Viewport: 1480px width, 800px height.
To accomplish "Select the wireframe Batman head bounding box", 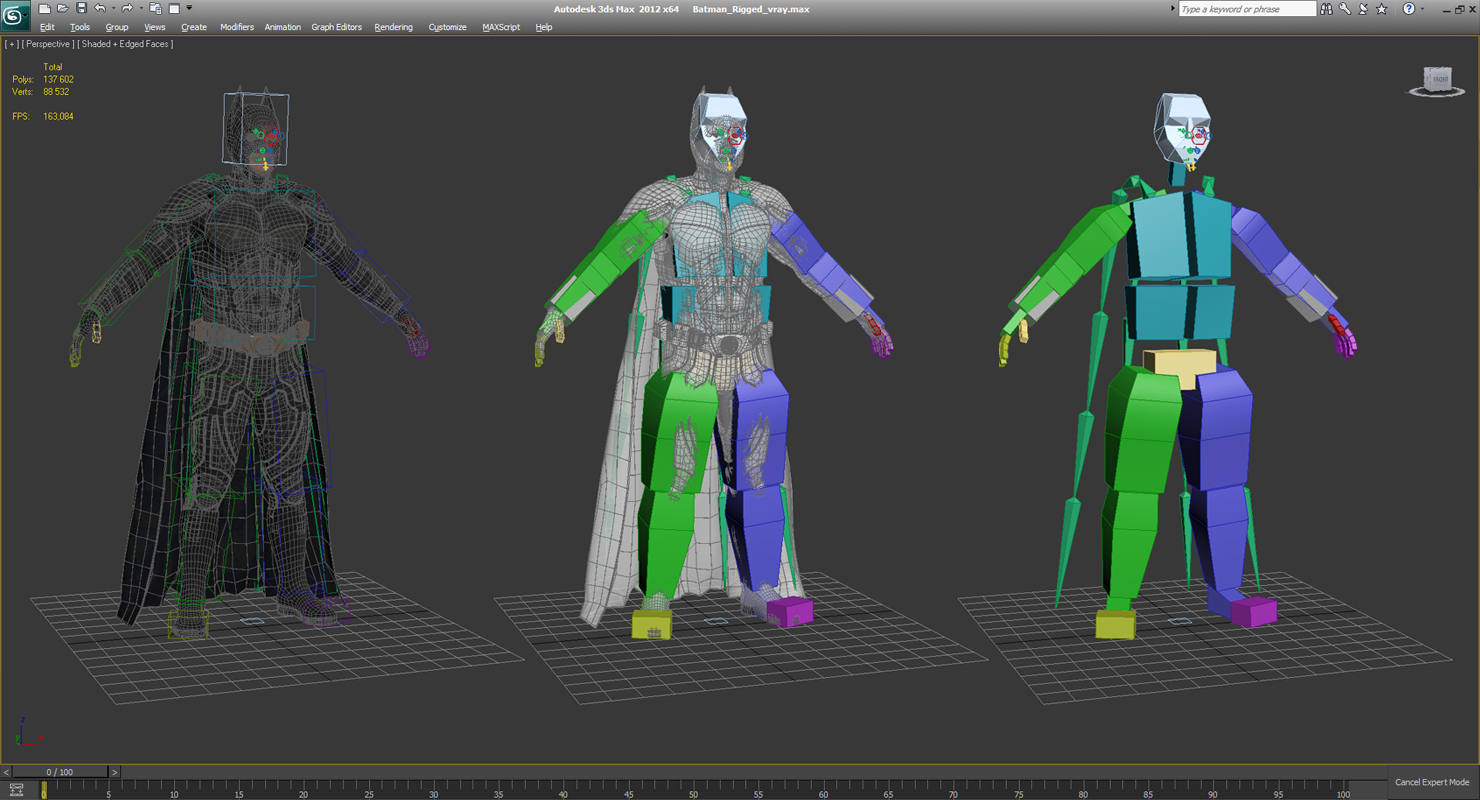I will tap(256, 128).
